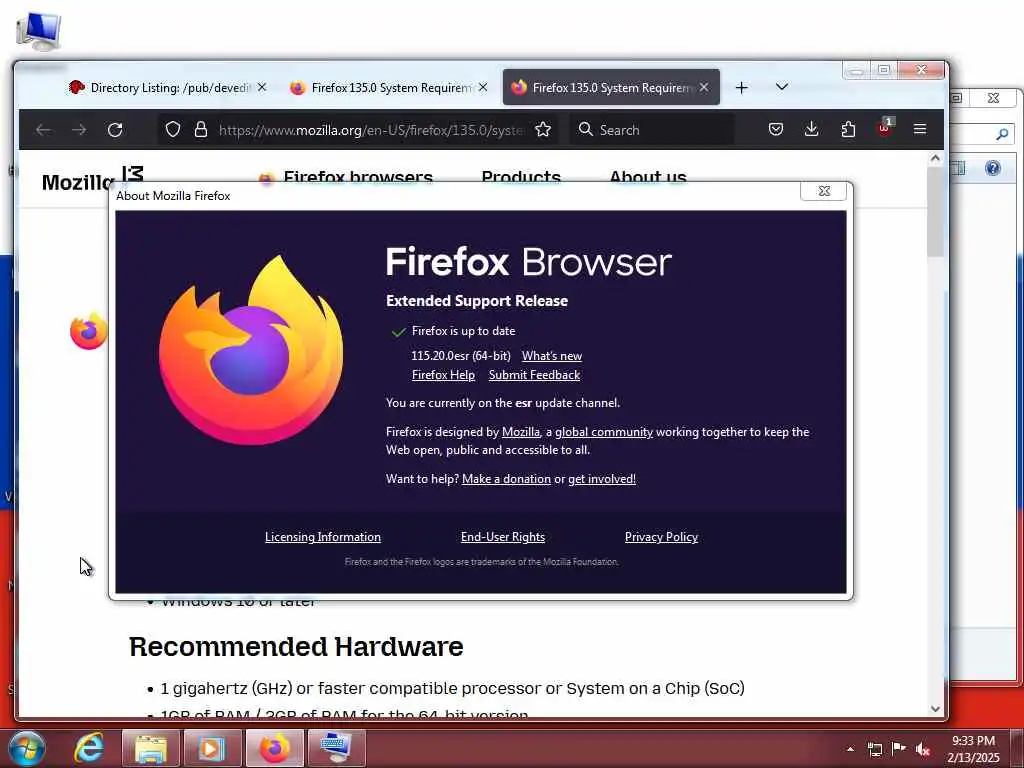Open the Windows Start button

coord(27,748)
